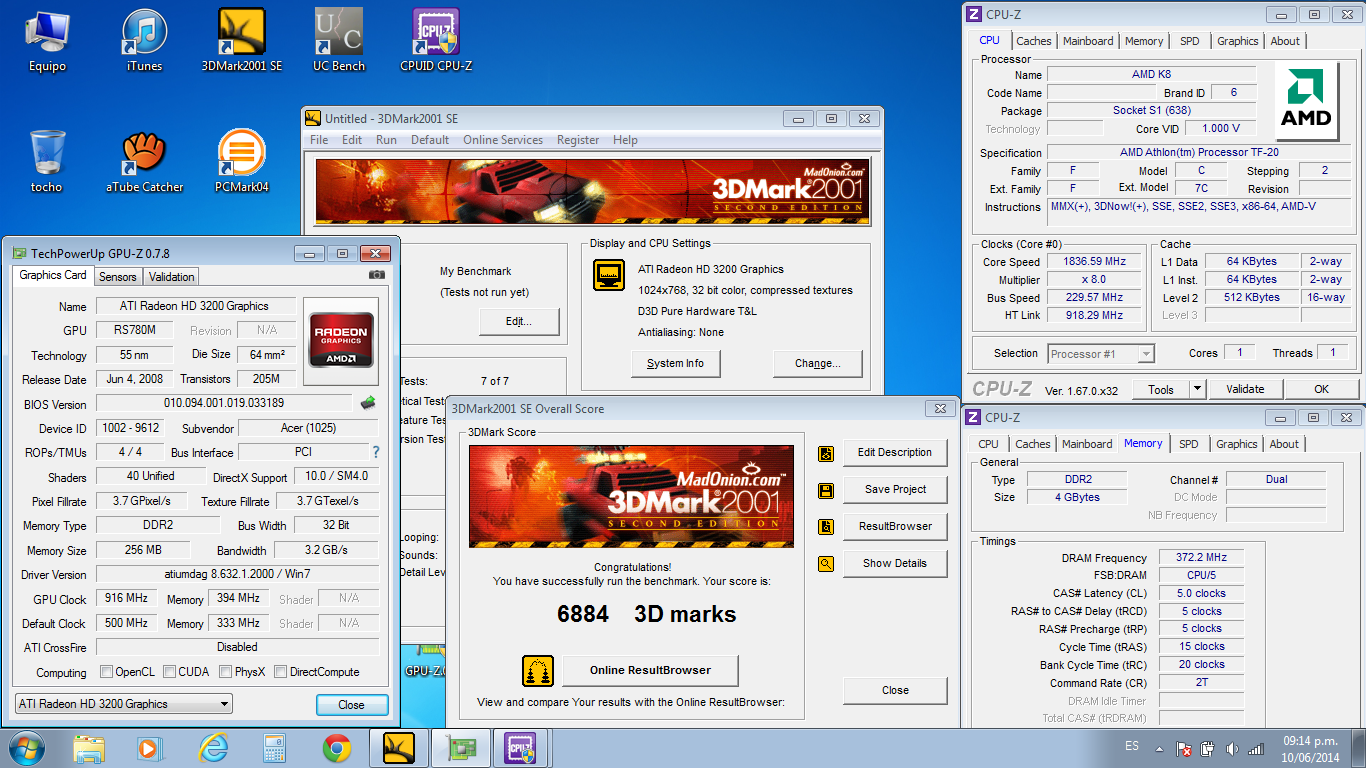The height and width of the screenshot is (768, 1366).
Task: Switch to Mainboard tab in top CPU-Z window
Action: coord(1088,41)
